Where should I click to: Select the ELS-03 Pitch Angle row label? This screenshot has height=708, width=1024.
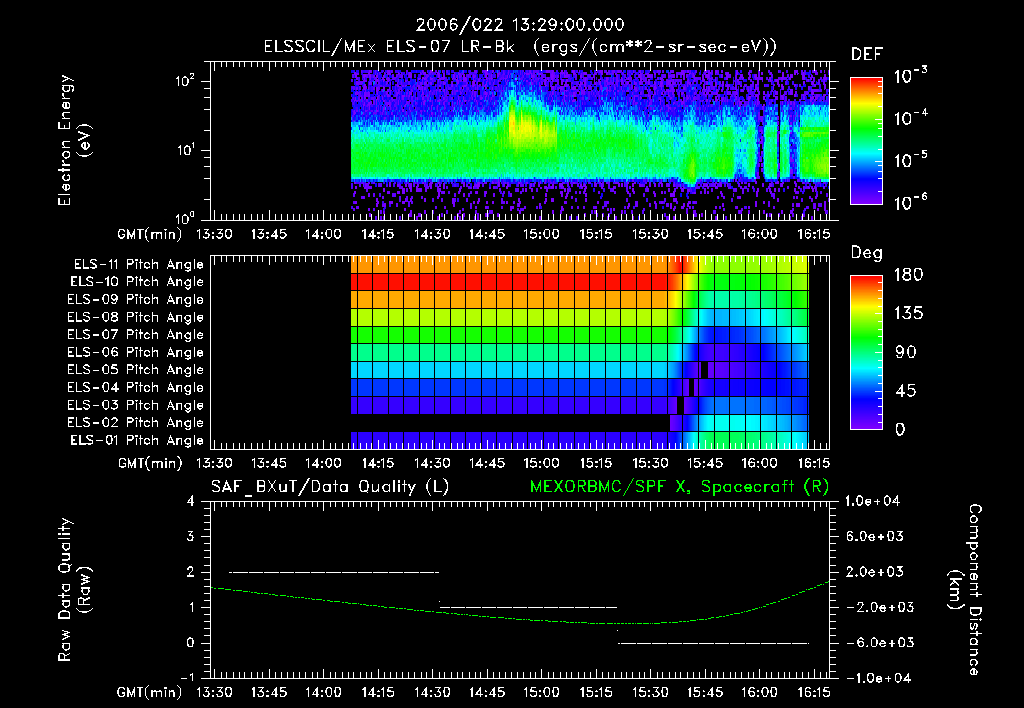point(136,406)
